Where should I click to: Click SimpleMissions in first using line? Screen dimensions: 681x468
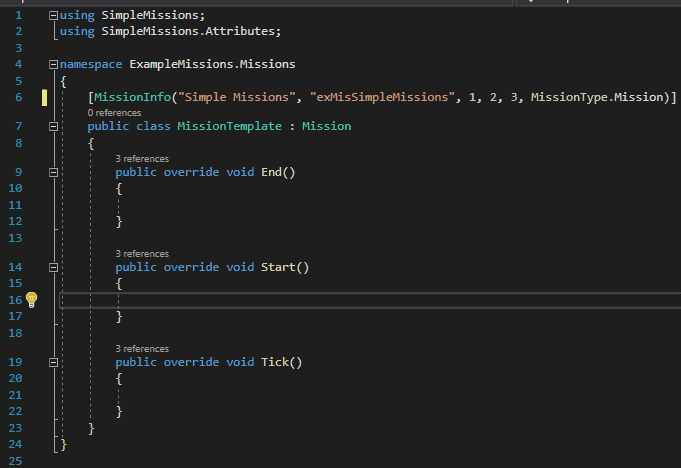[x=149, y=15]
